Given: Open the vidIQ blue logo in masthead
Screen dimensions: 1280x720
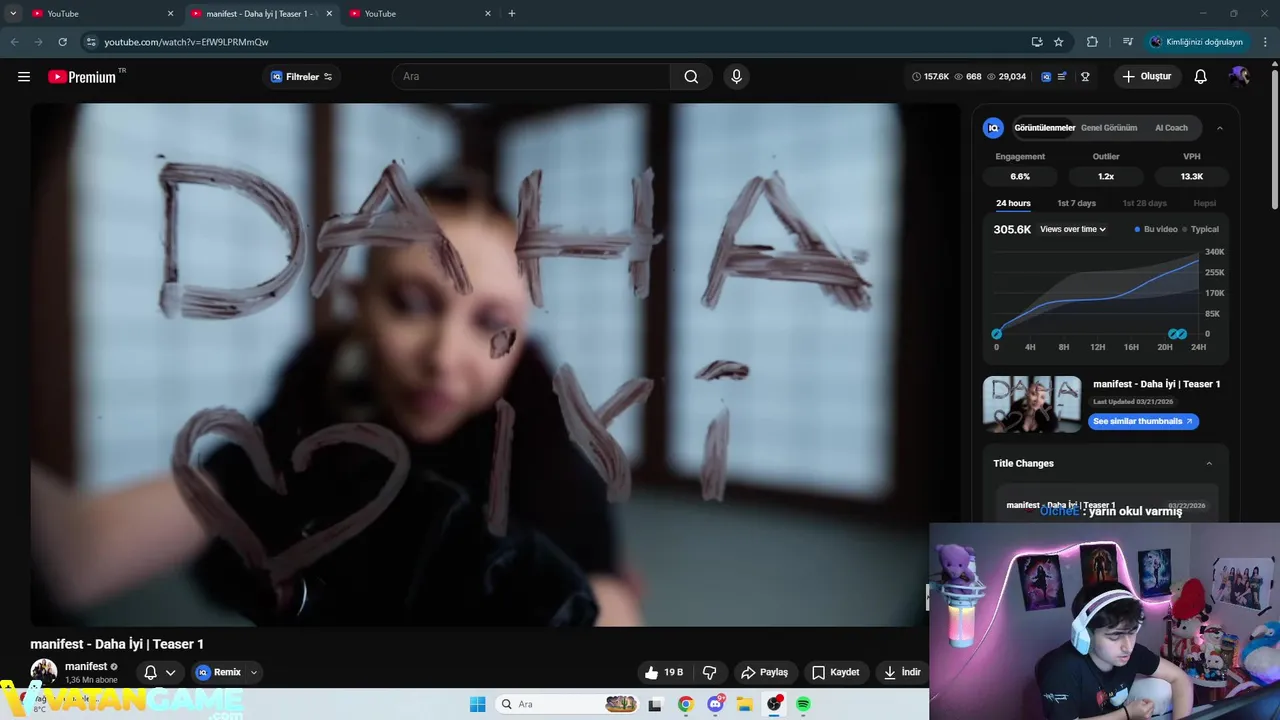Looking at the screenshot, I should 1046,77.
